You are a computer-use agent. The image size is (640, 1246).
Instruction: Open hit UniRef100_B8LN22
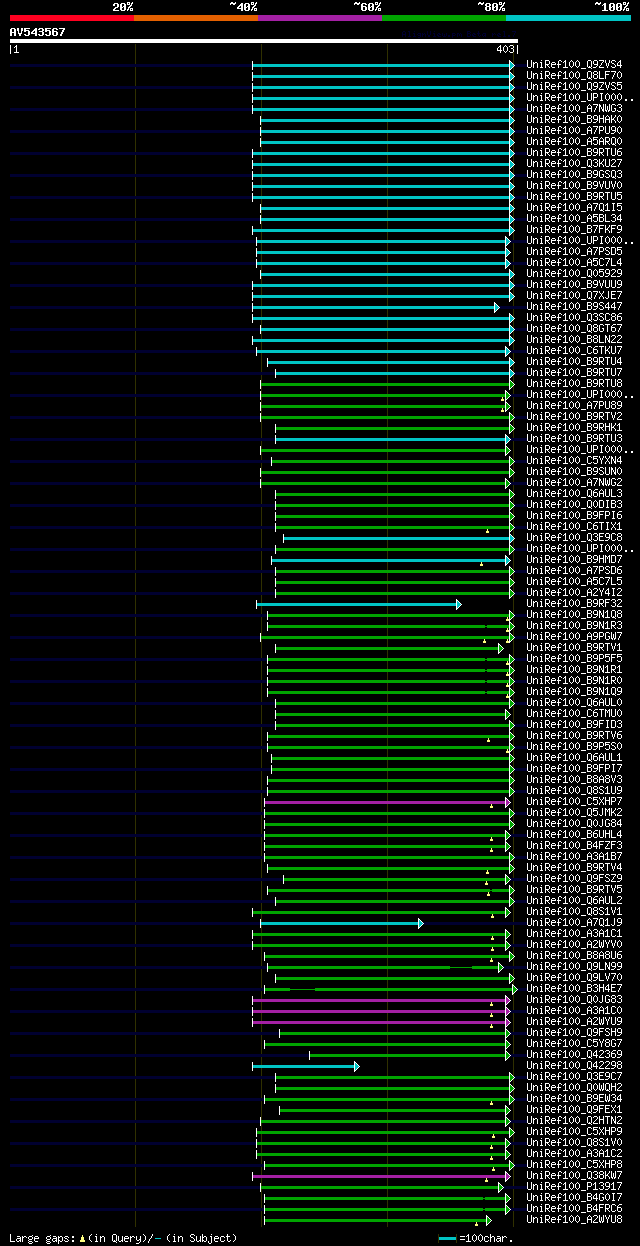point(574,339)
